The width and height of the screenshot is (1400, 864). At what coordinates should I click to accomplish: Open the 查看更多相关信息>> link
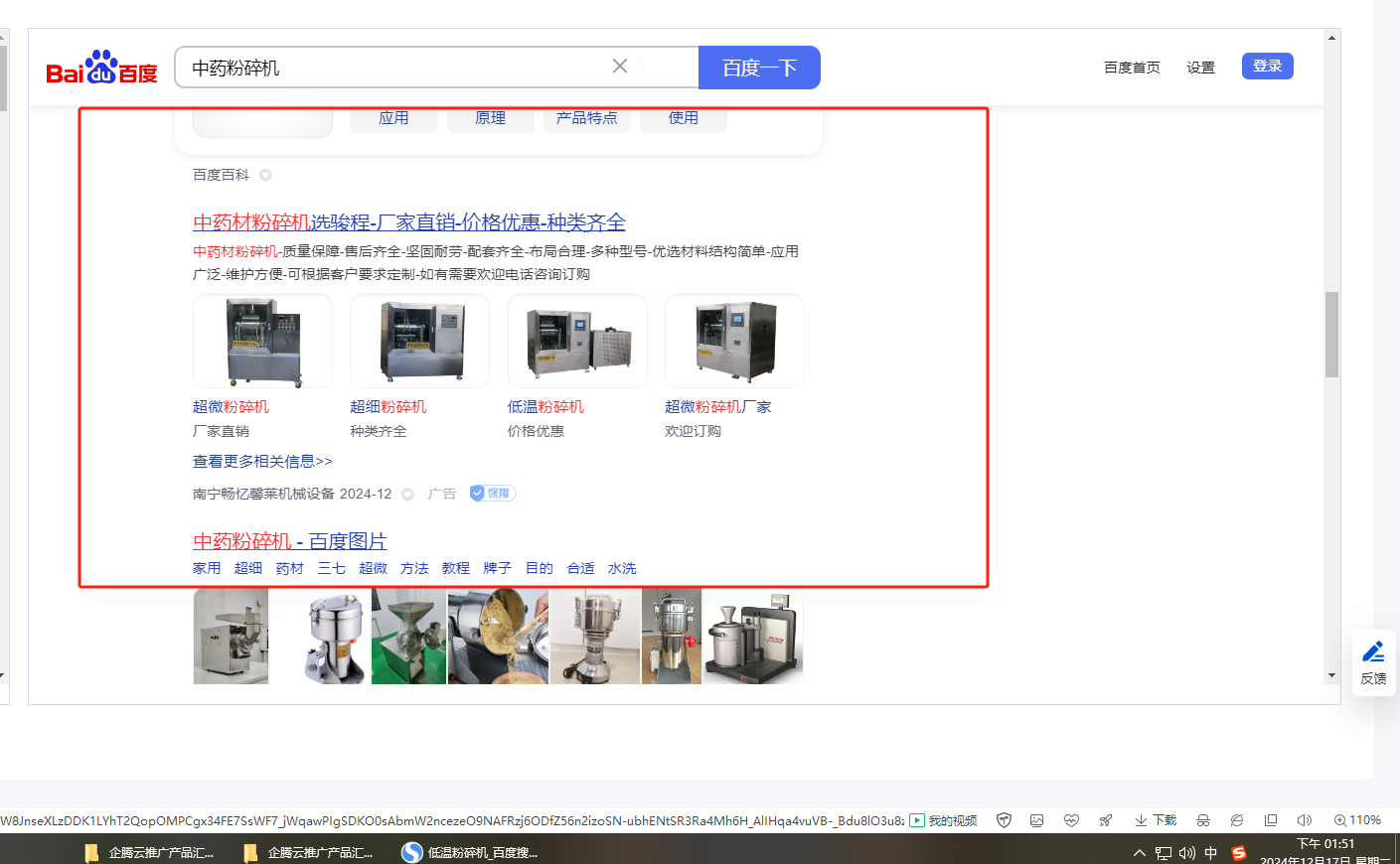tap(262, 462)
